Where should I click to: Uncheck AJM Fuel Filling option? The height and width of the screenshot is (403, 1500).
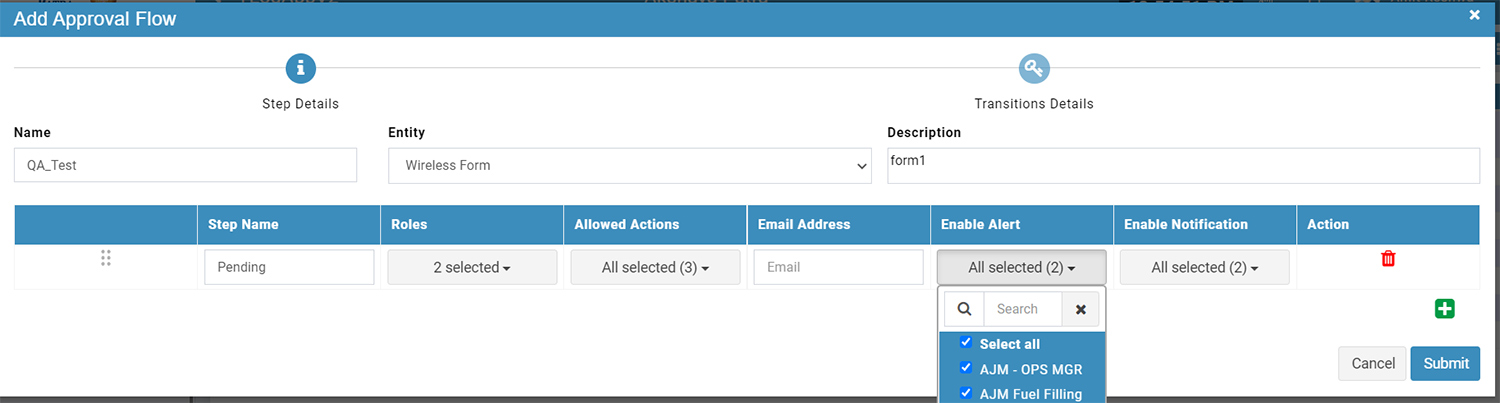[x=966, y=393]
